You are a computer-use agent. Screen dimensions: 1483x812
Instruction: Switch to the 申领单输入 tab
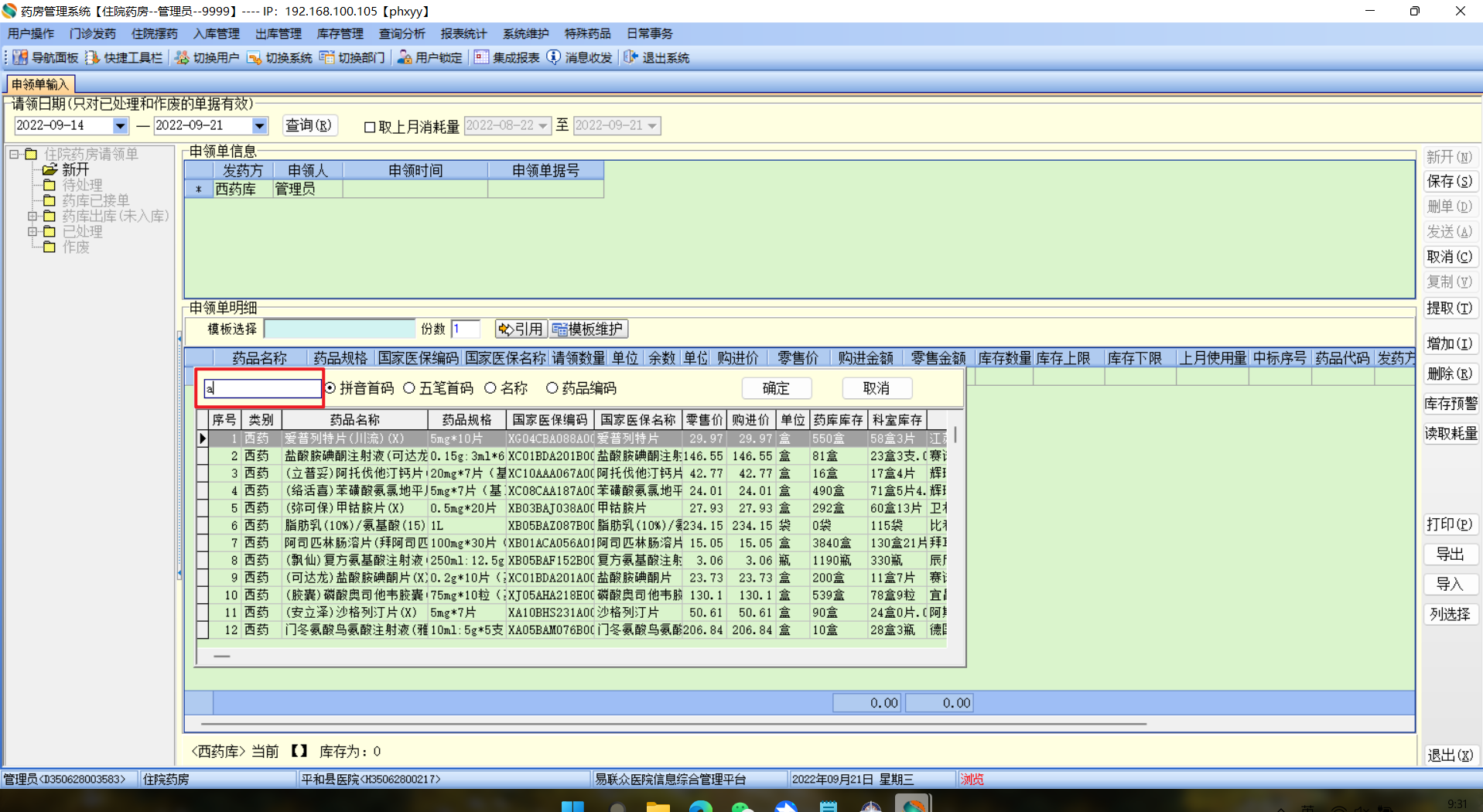[x=40, y=84]
